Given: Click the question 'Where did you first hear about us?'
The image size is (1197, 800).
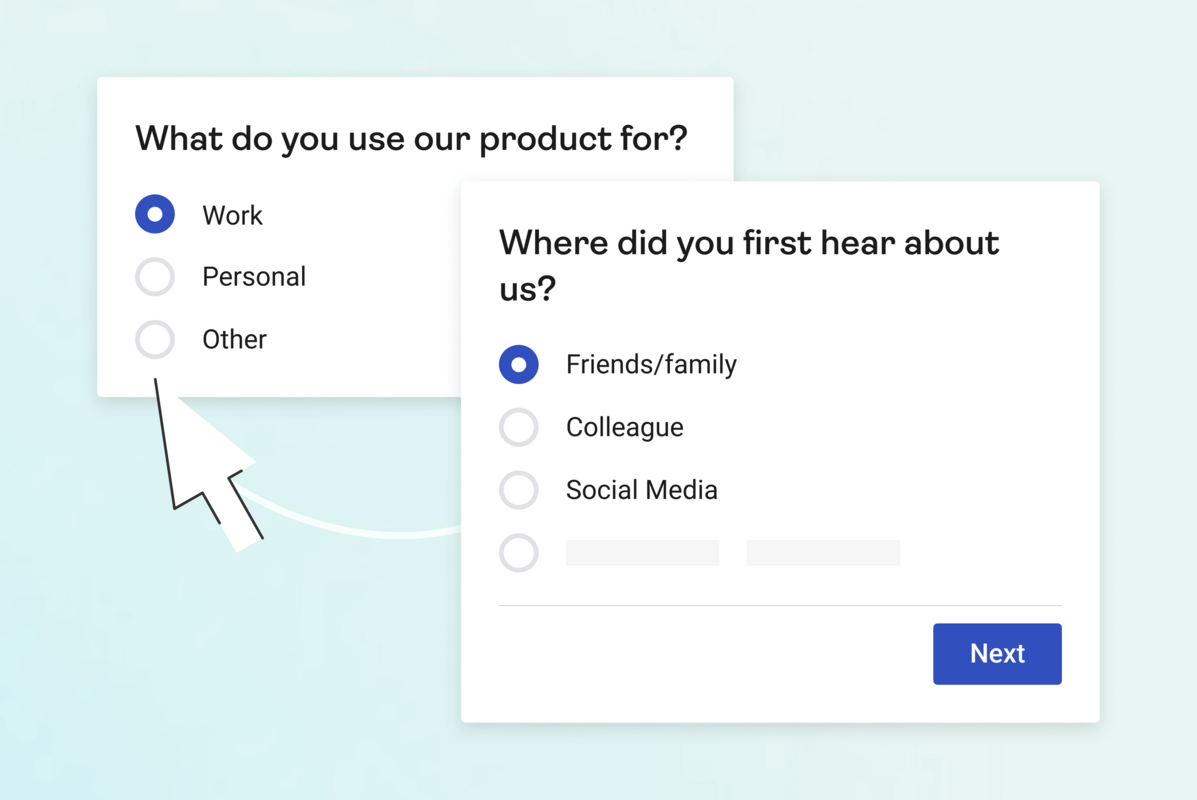Looking at the screenshot, I should point(748,265).
